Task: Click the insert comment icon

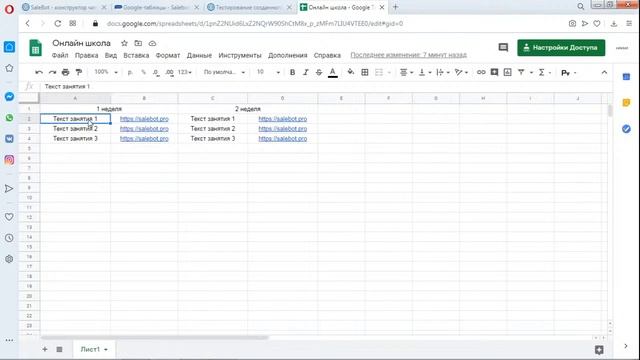Action: [494, 72]
